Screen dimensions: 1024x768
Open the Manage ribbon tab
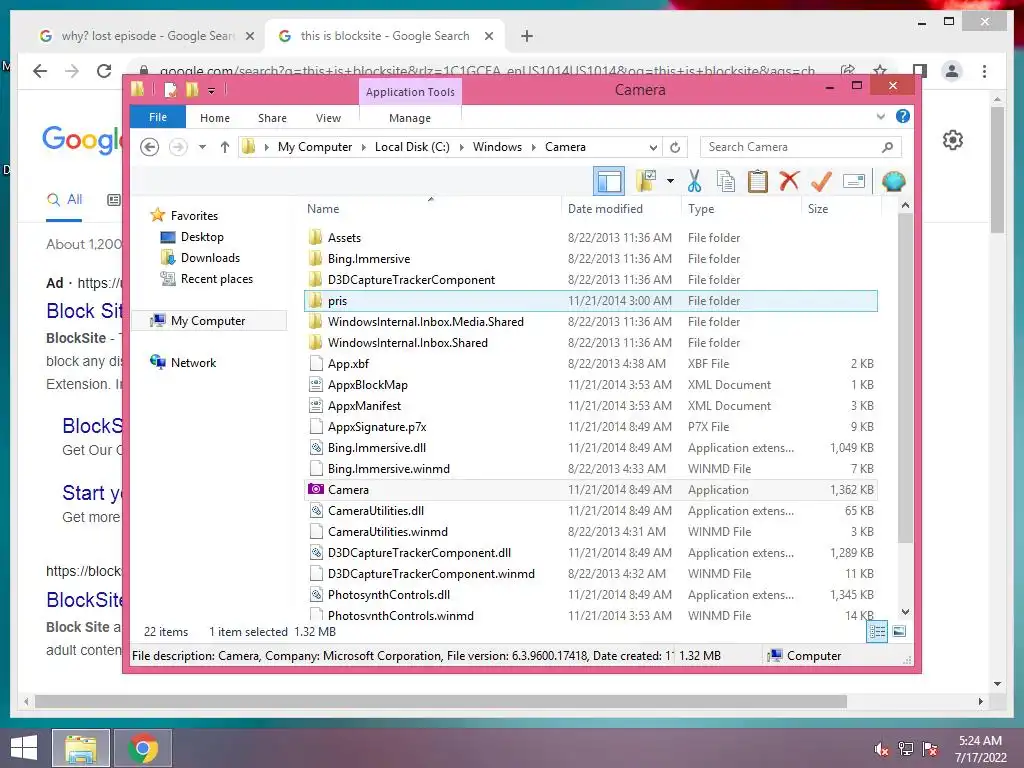tap(410, 118)
